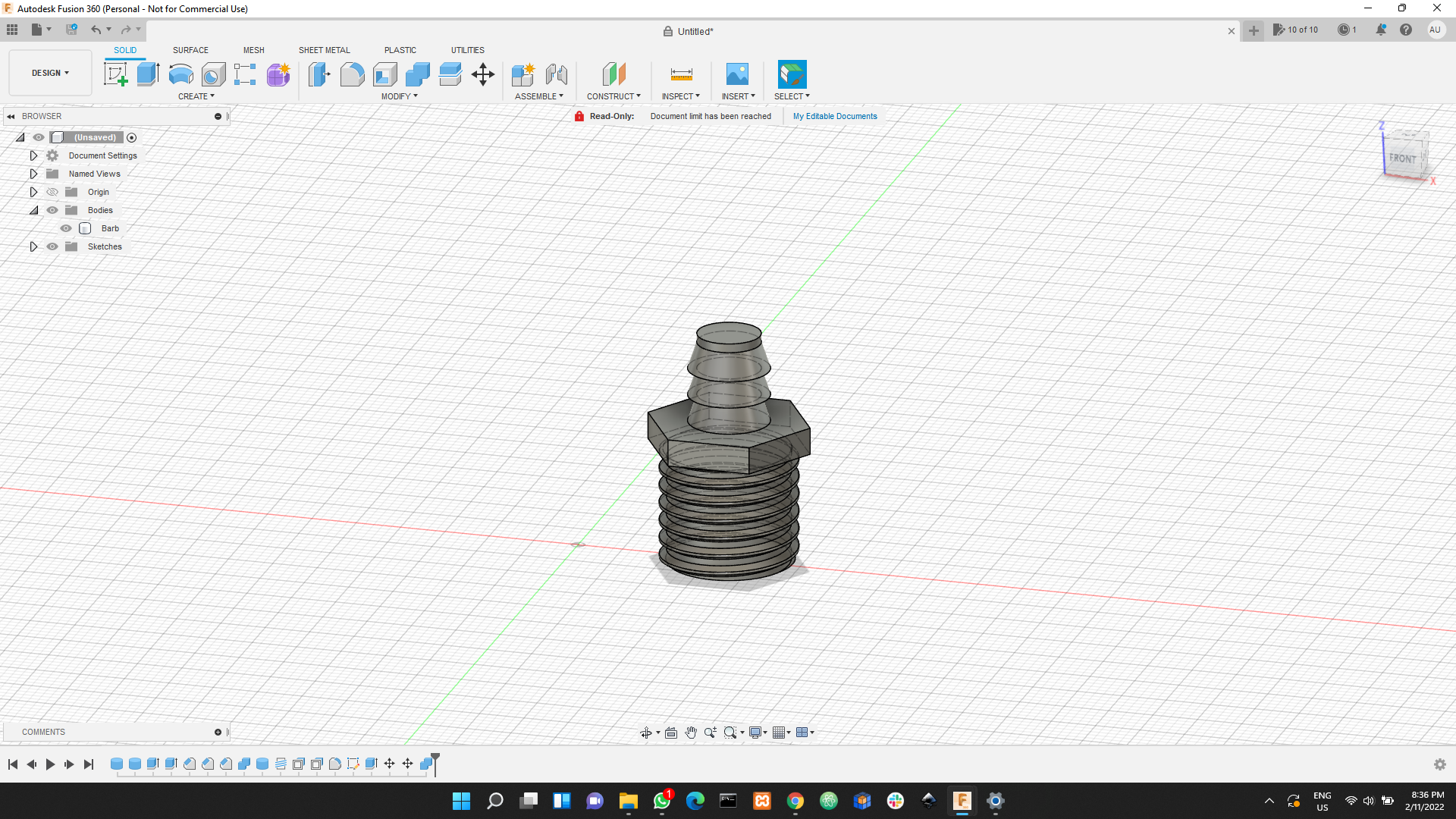
Task: Hide the Barb body
Action: pyautogui.click(x=66, y=227)
